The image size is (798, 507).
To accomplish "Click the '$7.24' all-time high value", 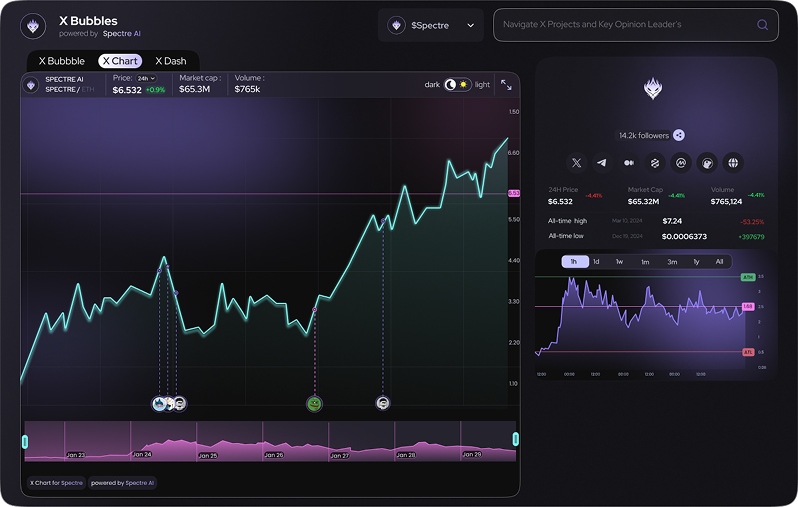I will pos(672,221).
